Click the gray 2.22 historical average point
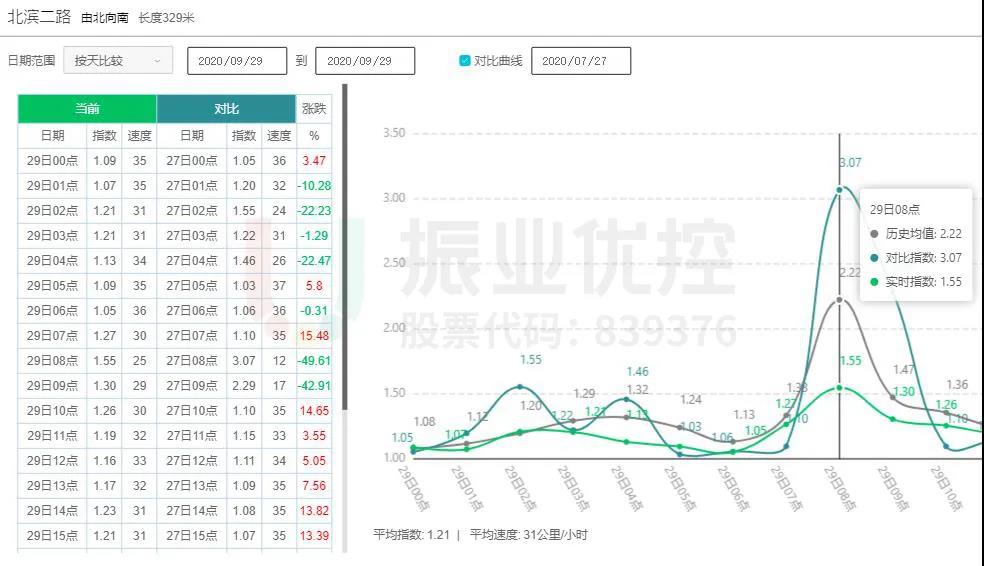The height and width of the screenshot is (566, 984). [x=839, y=299]
